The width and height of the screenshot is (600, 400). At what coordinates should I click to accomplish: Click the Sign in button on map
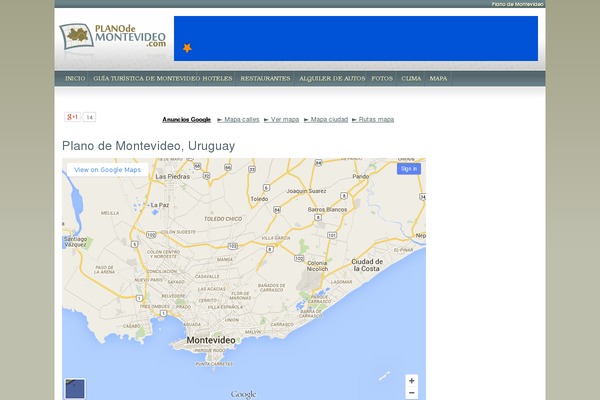point(409,169)
